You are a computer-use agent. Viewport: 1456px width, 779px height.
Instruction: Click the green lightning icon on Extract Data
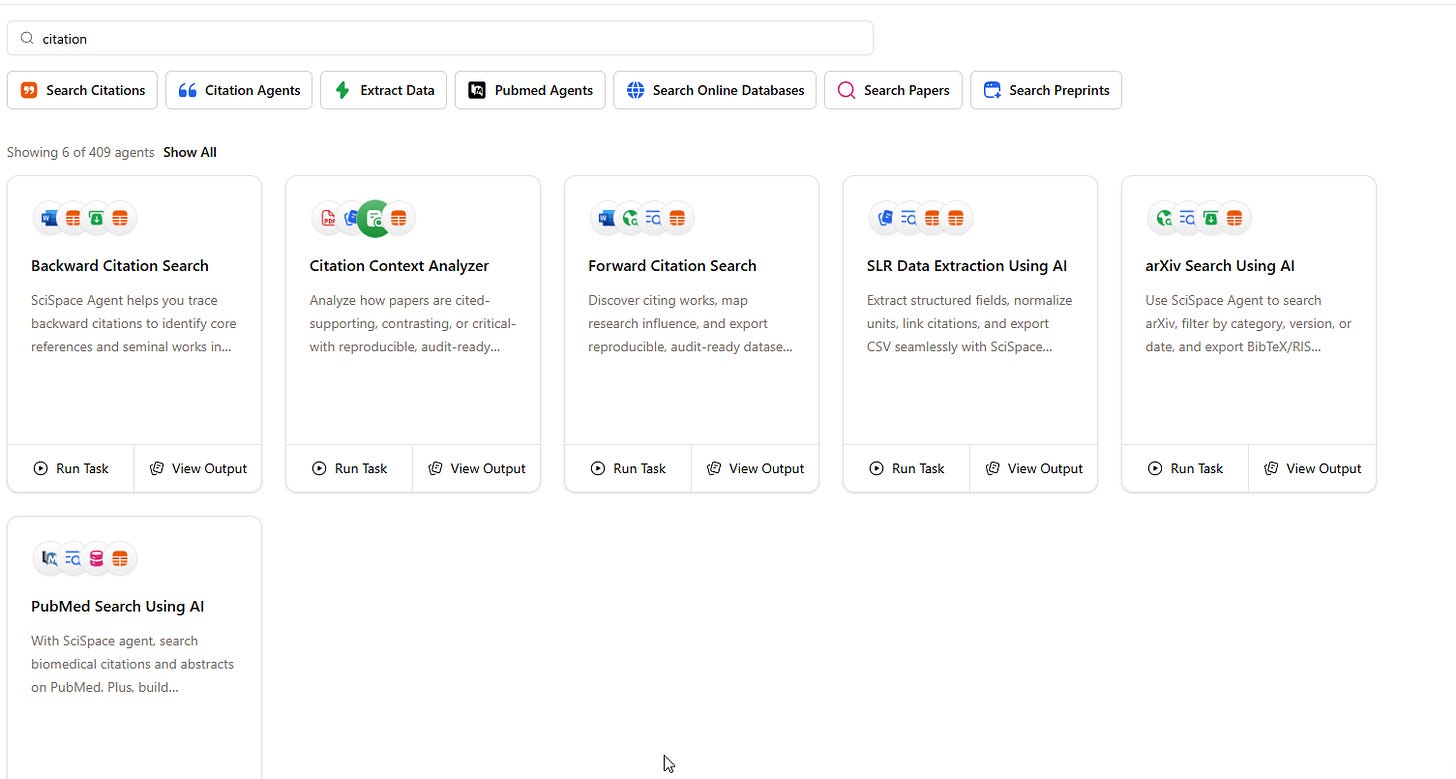click(342, 90)
